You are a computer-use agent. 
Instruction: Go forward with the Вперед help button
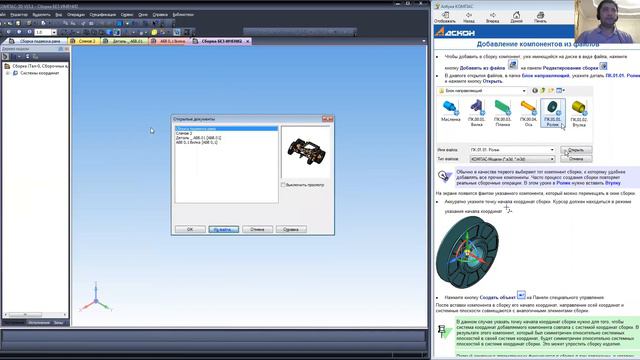point(493,17)
